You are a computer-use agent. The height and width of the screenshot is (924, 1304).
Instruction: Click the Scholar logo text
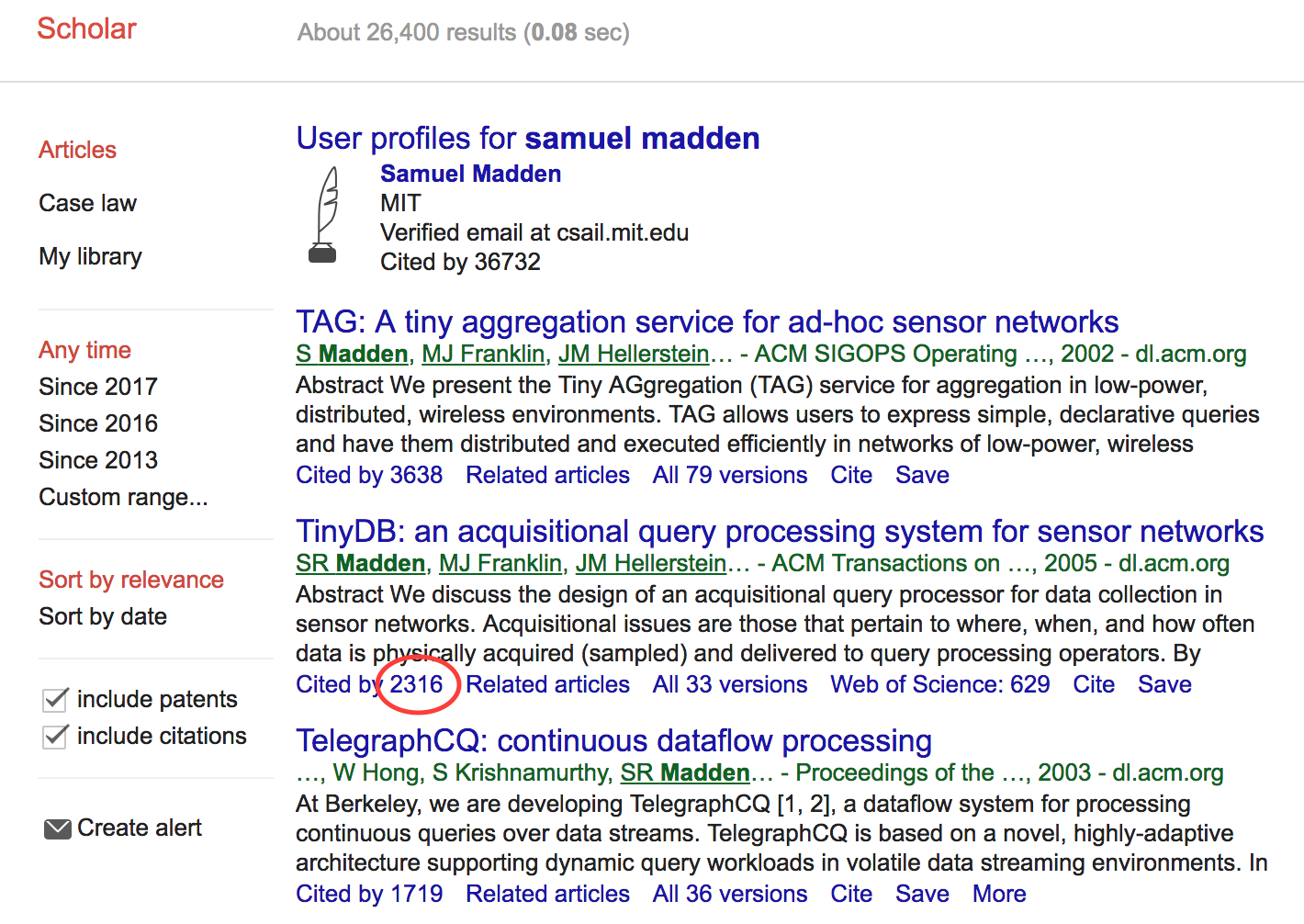point(86,29)
